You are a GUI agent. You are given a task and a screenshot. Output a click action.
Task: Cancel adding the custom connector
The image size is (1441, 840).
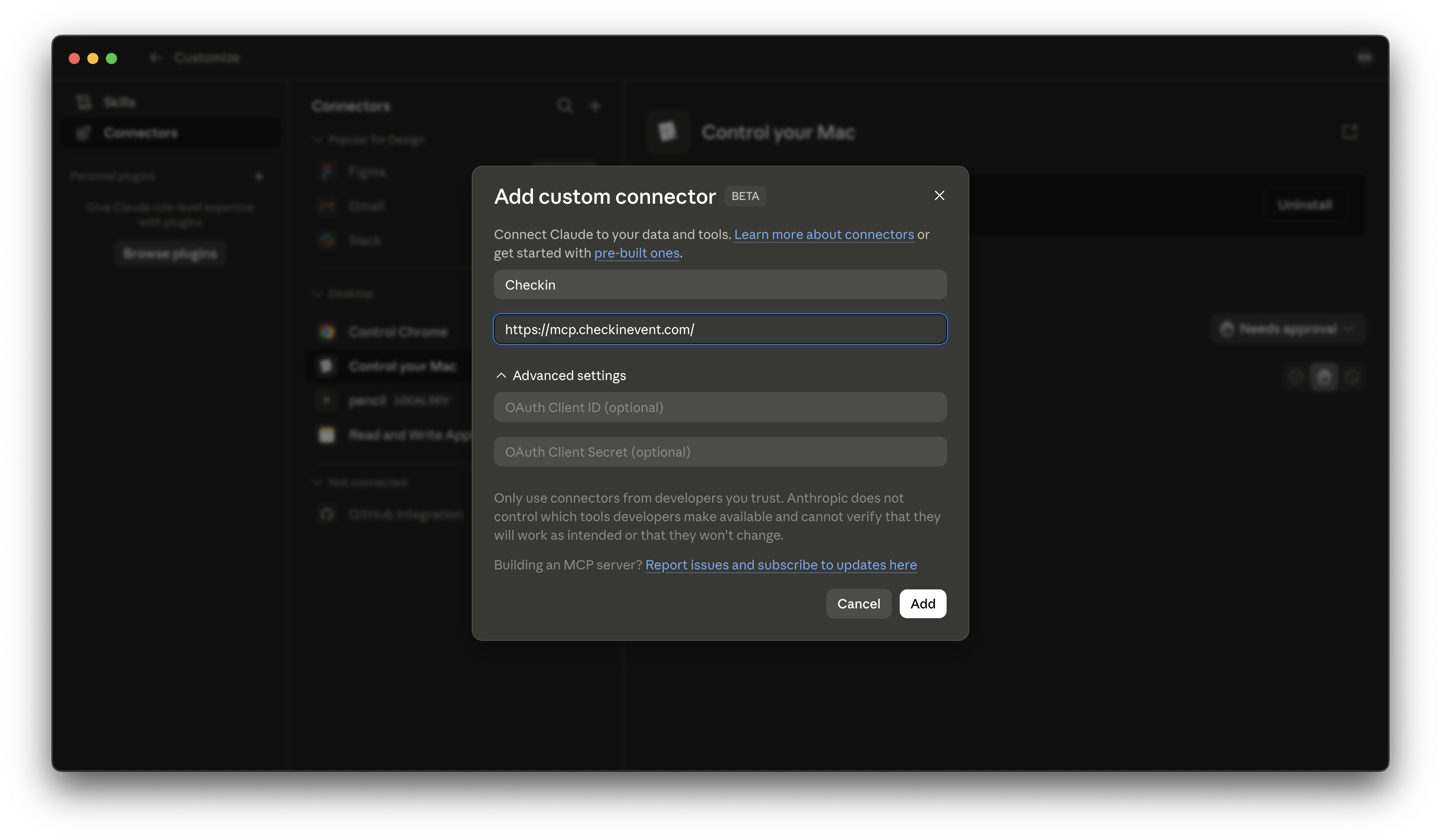point(858,604)
